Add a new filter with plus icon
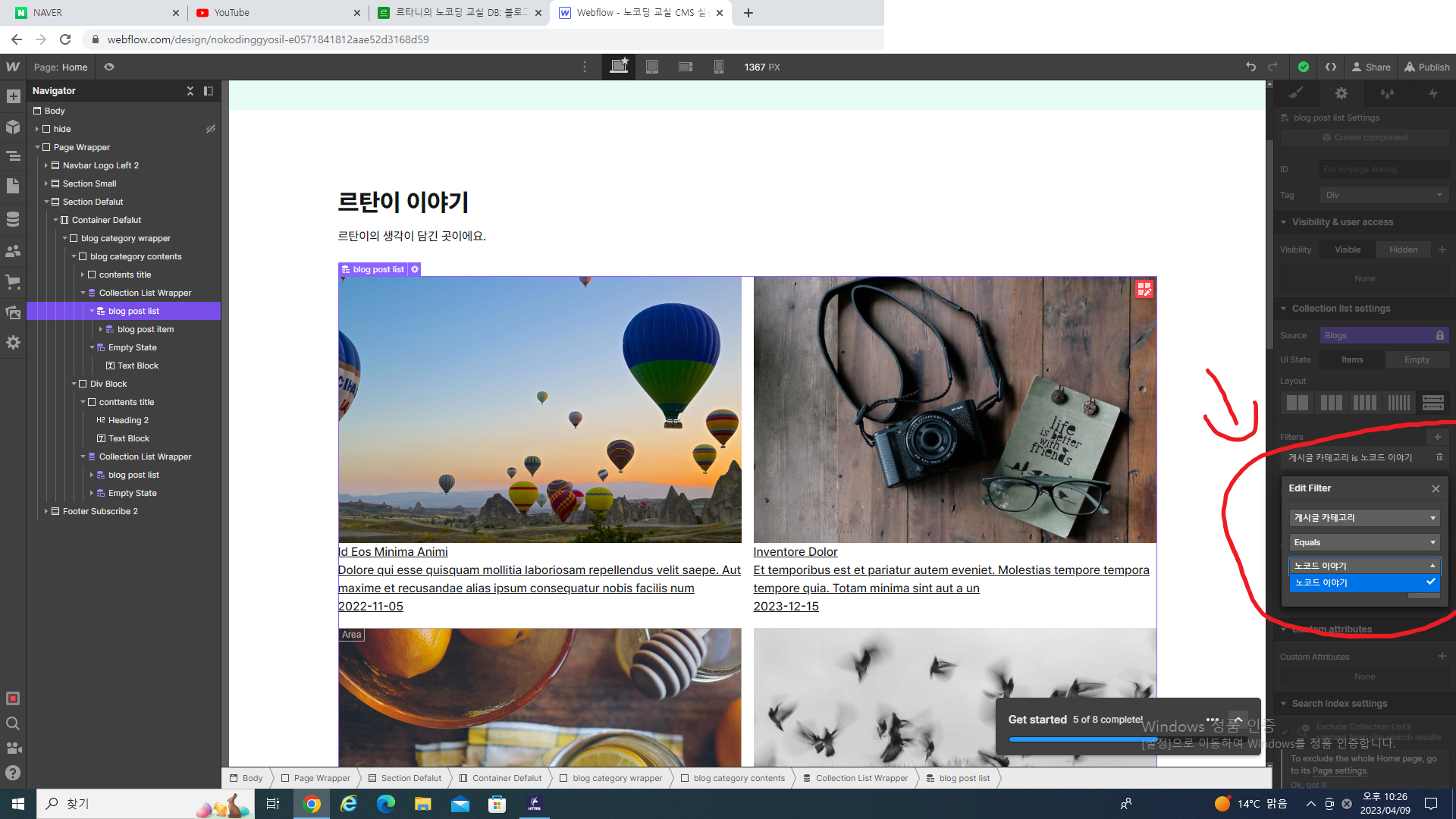This screenshot has width=1456, height=819. pyautogui.click(x=1437, y=437)
